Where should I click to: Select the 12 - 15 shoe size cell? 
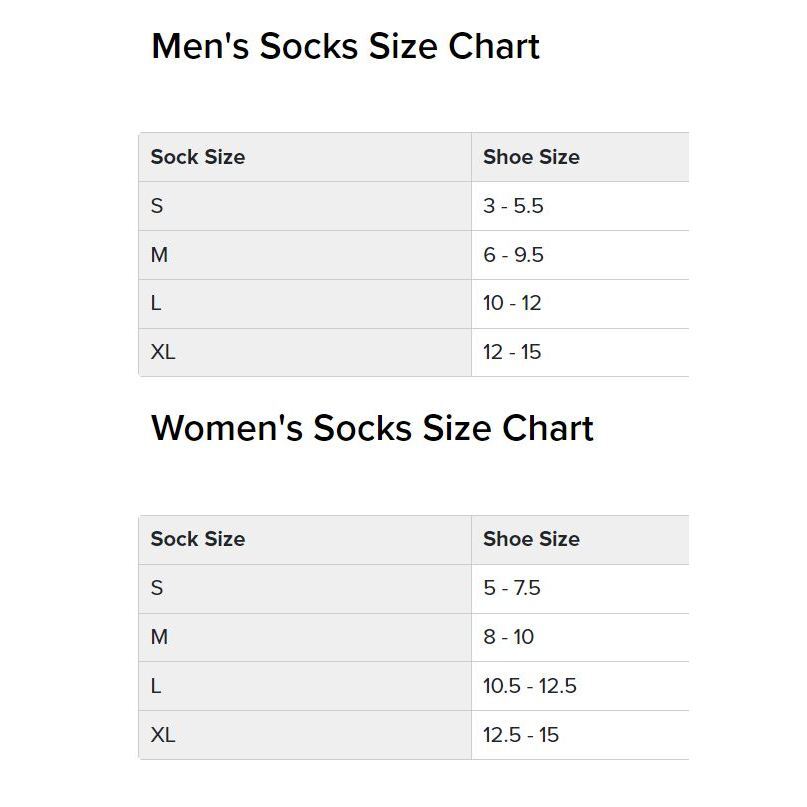point(512,352)
